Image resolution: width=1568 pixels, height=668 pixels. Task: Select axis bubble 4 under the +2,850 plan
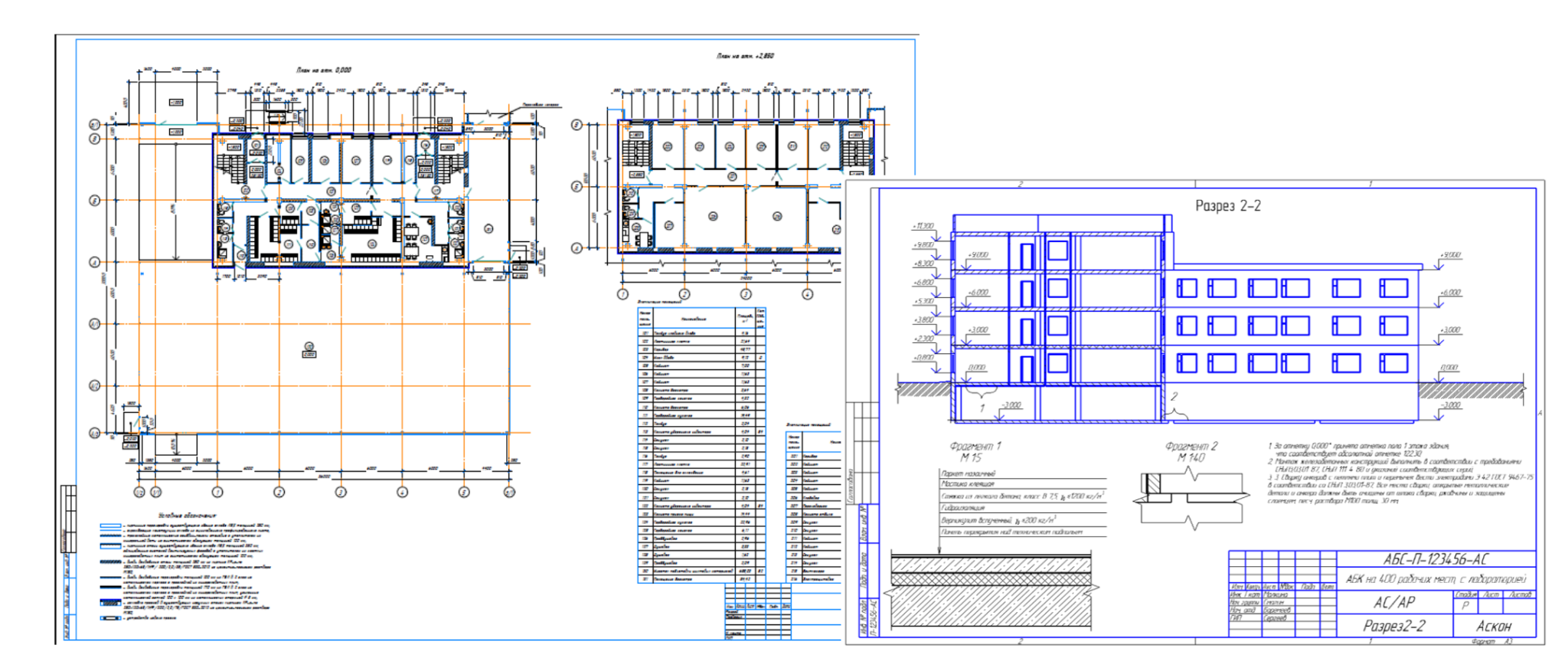click(807, 294)
